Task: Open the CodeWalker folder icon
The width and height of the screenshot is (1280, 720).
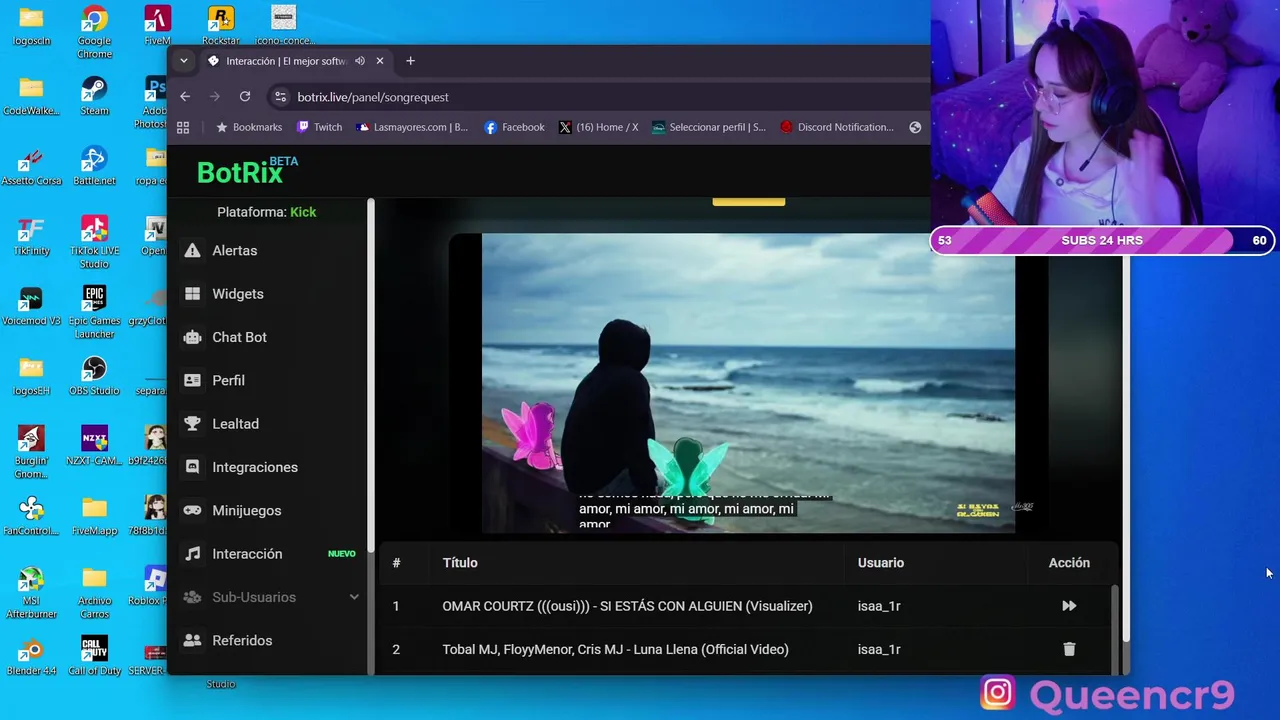Action: point(31,96)
